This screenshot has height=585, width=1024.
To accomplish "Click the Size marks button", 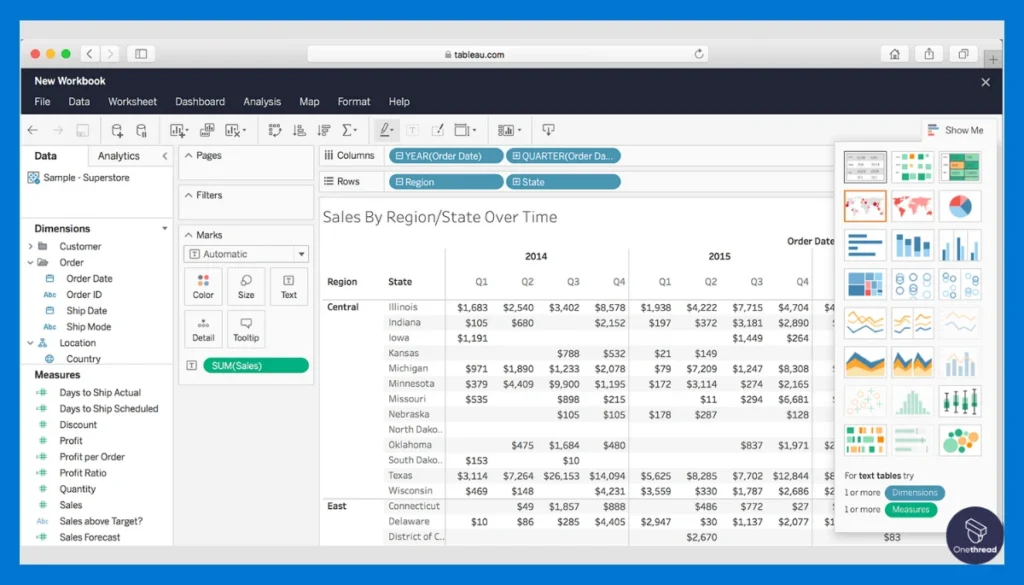I will pyautogui.click(x=246, y=286).
